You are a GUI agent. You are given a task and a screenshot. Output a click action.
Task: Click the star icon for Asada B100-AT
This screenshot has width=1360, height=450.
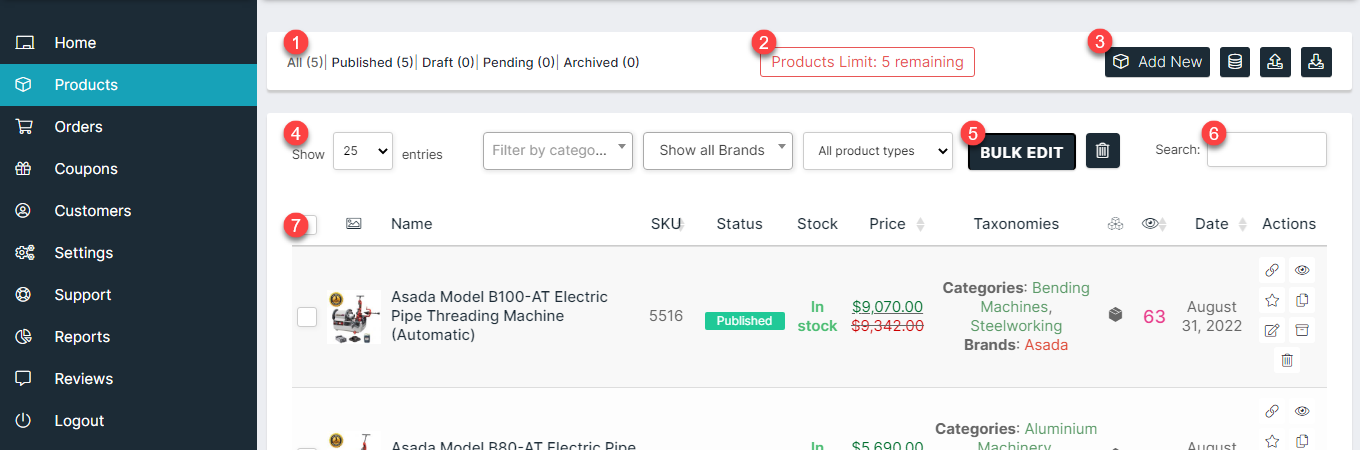click(1272, 300)
